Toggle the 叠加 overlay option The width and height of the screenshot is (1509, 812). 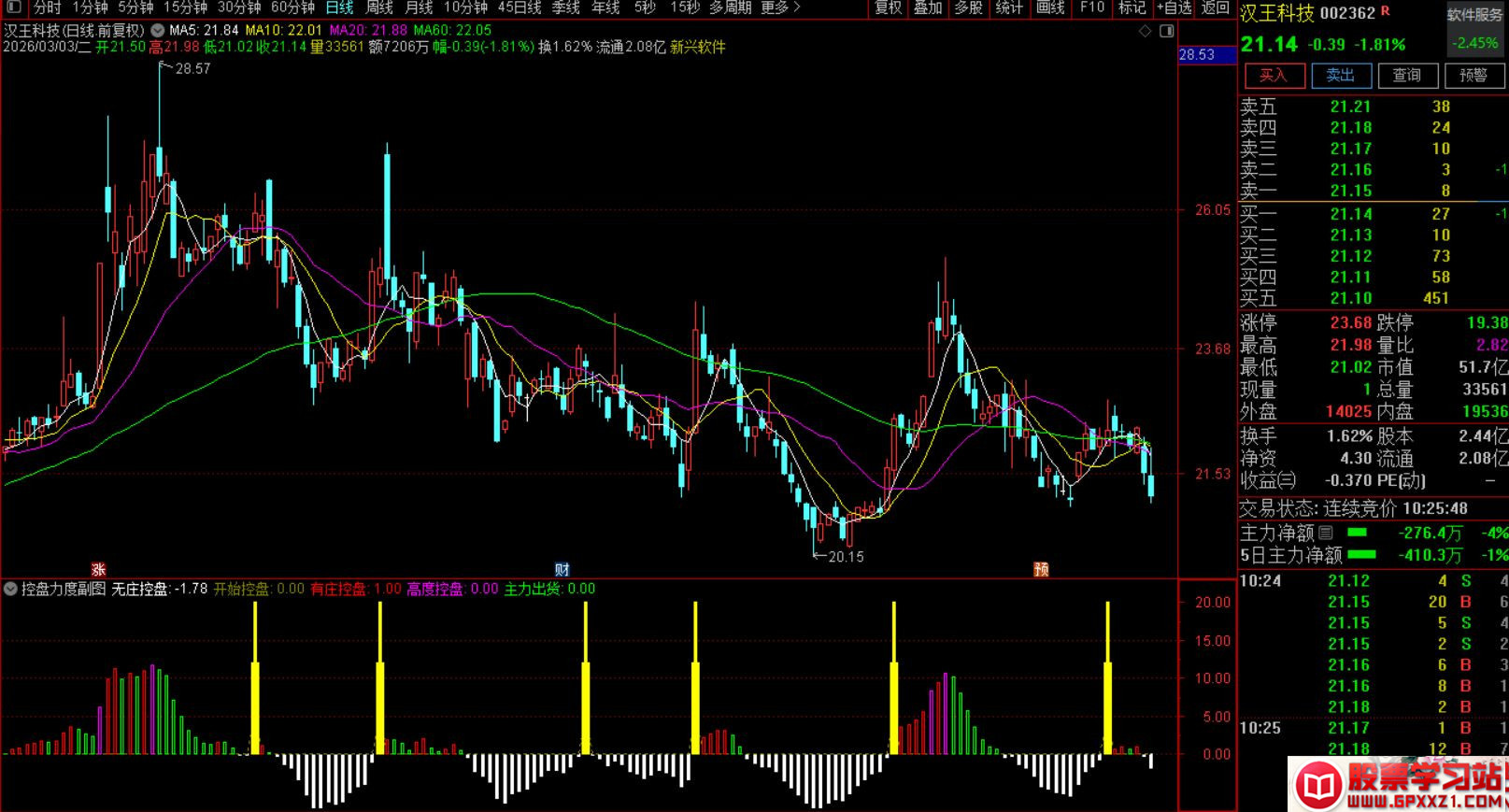(x=928, y=7)
